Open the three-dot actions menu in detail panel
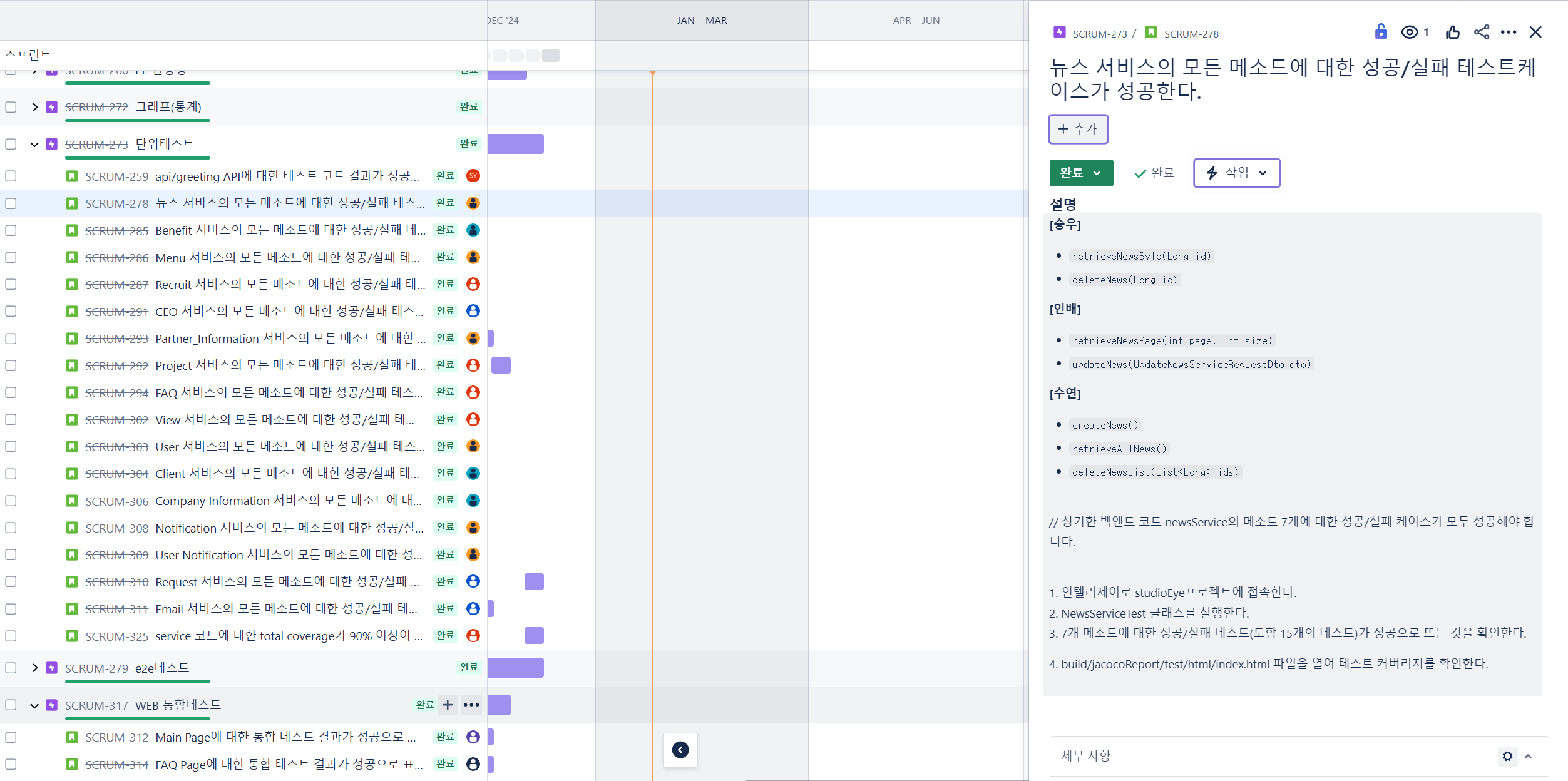This screenshot has height=781, width=1568. 1509,33
